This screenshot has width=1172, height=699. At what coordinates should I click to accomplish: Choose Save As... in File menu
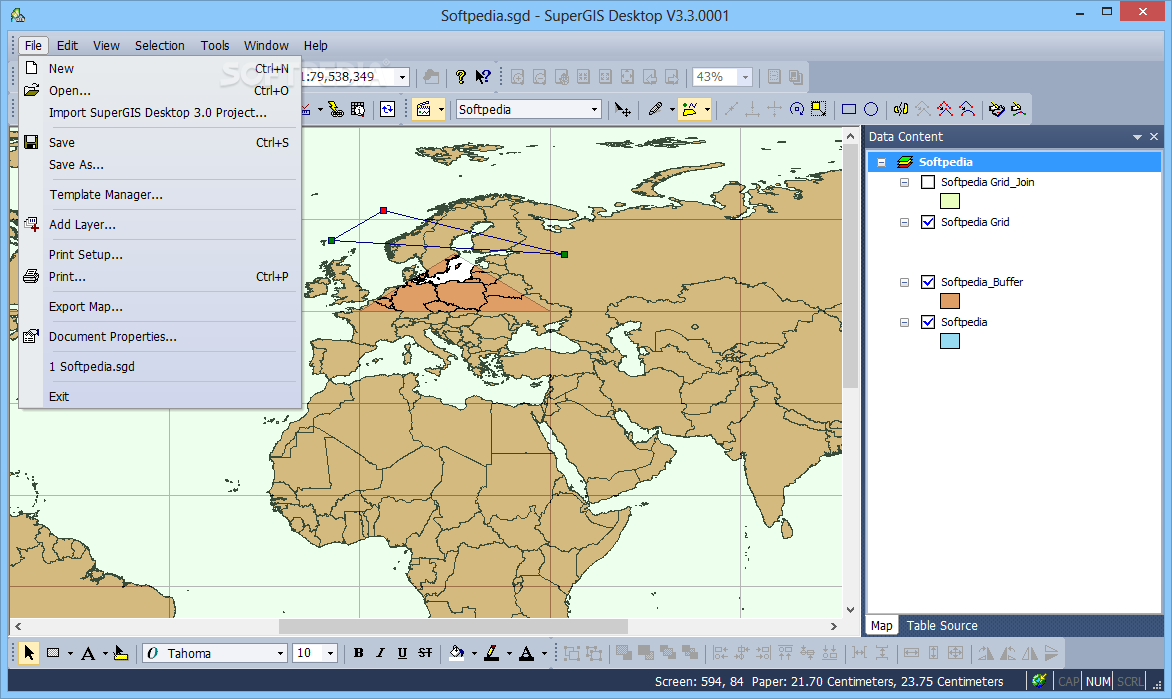pyautogui.click(x=159, y=164)
